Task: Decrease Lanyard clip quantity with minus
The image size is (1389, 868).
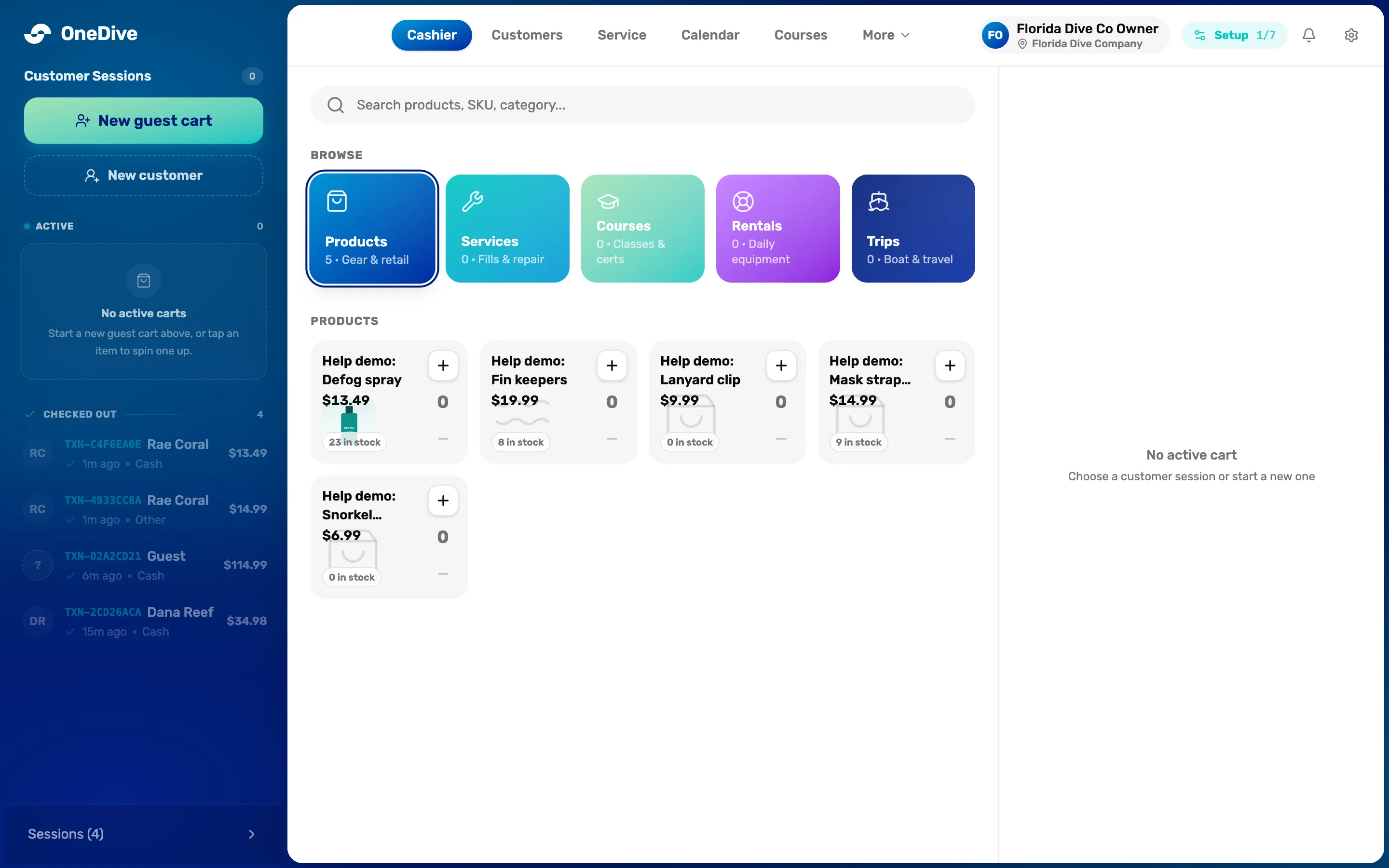Action: pyautogui.click(x=781, y=439)
